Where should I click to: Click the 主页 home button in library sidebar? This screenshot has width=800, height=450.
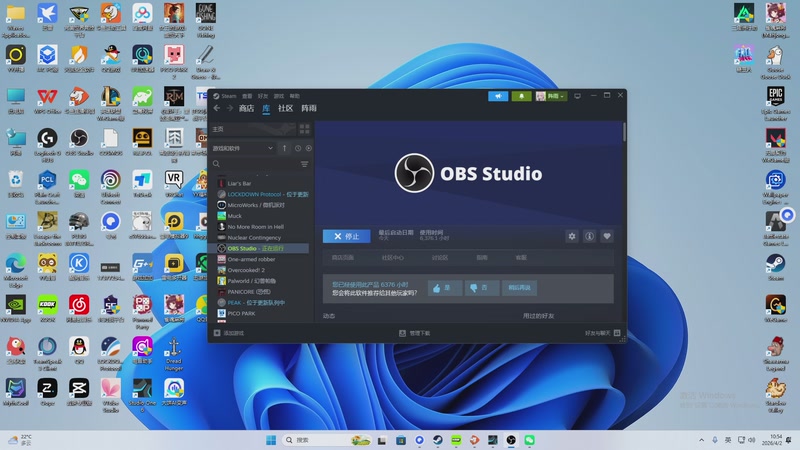(253, 129)
